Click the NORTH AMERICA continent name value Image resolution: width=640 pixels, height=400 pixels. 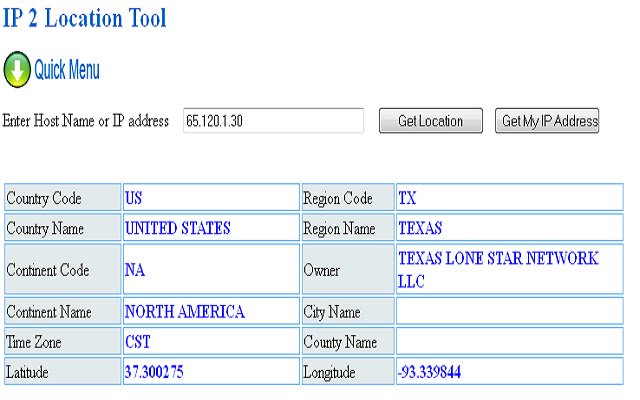[x=184, y=312]
